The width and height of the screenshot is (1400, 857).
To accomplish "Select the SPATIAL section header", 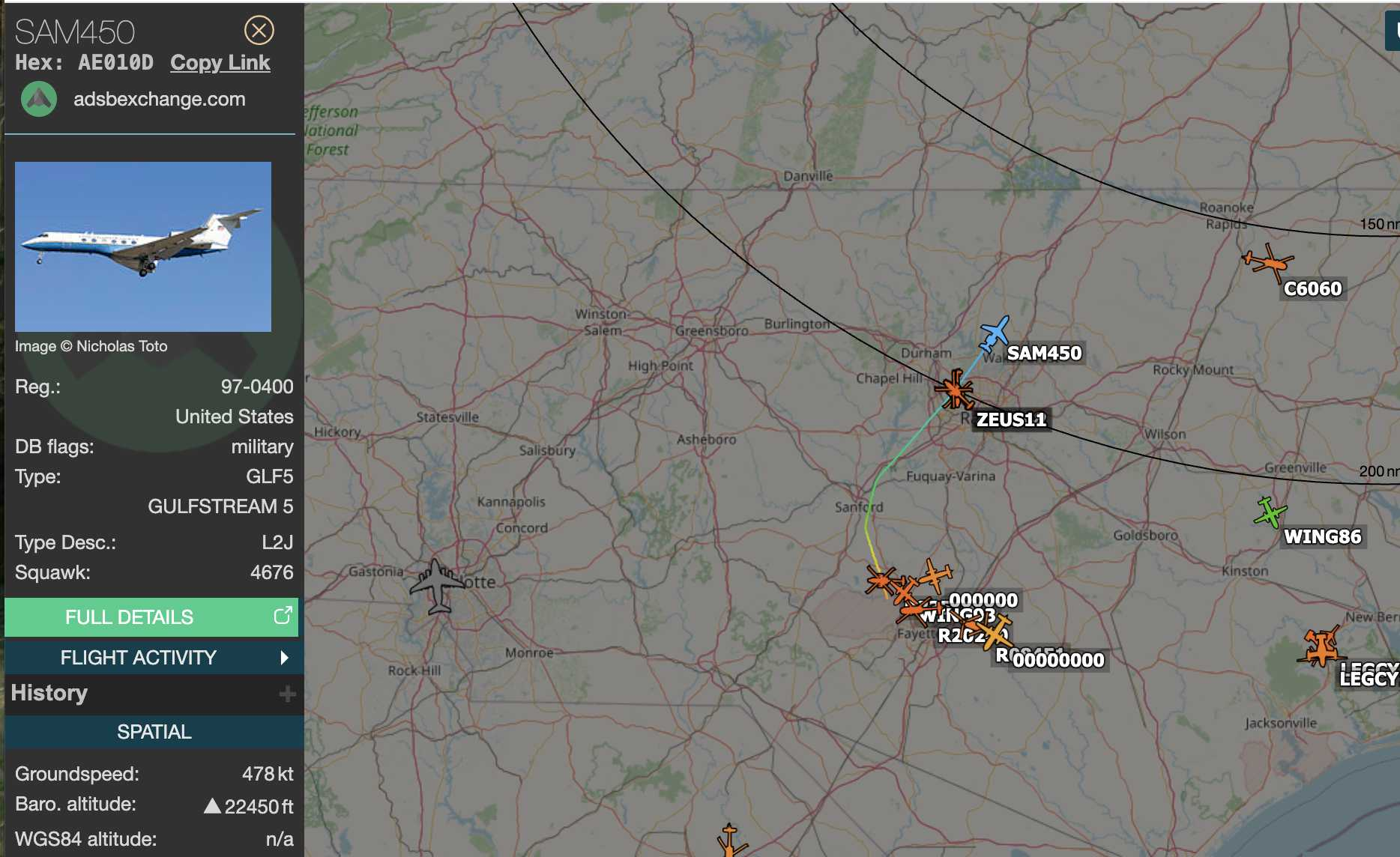I will (x=154, y=732).
